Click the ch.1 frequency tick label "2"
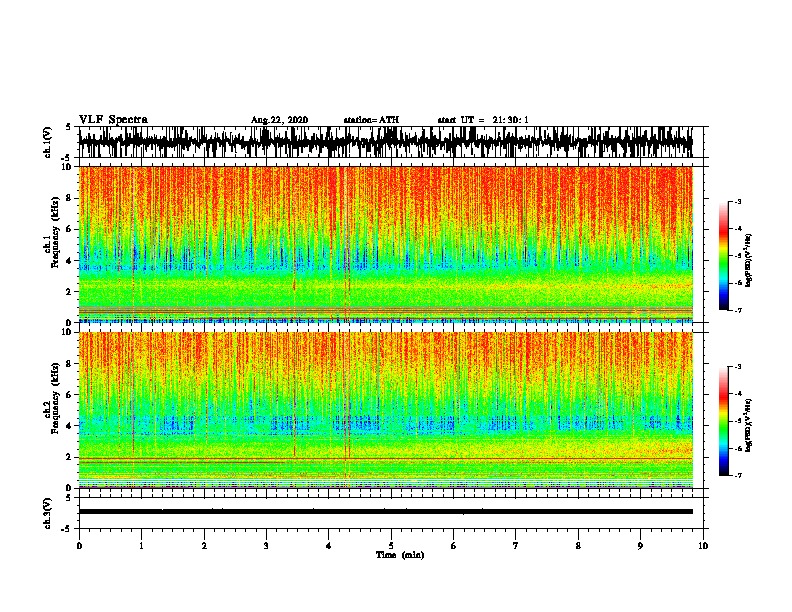The height and width of the screenshot is (612, 792). [70, 292]
